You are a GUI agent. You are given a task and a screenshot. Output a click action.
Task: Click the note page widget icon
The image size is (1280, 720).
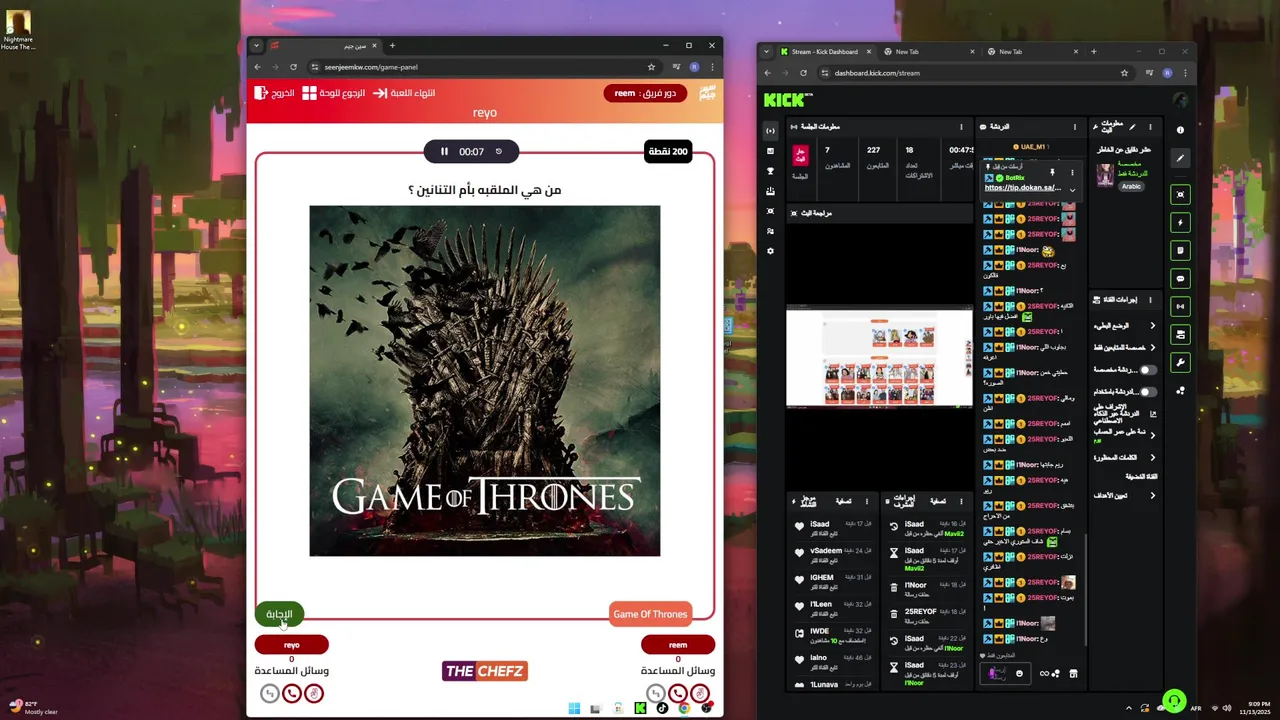1180,250
